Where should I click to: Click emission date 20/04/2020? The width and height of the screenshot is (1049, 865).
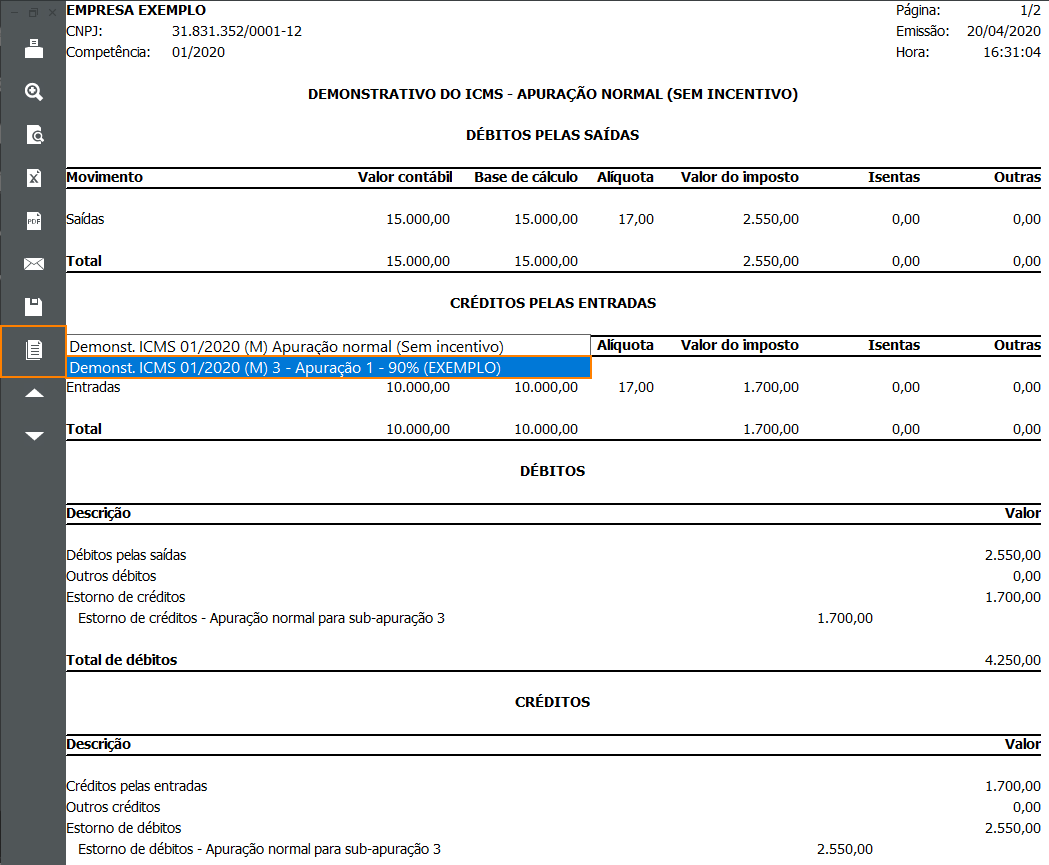pyautogui.click(x=1004, y=31)
